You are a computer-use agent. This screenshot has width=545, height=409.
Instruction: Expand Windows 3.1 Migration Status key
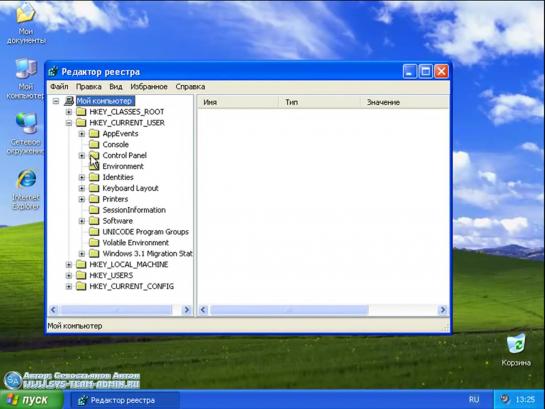(82, 254)
